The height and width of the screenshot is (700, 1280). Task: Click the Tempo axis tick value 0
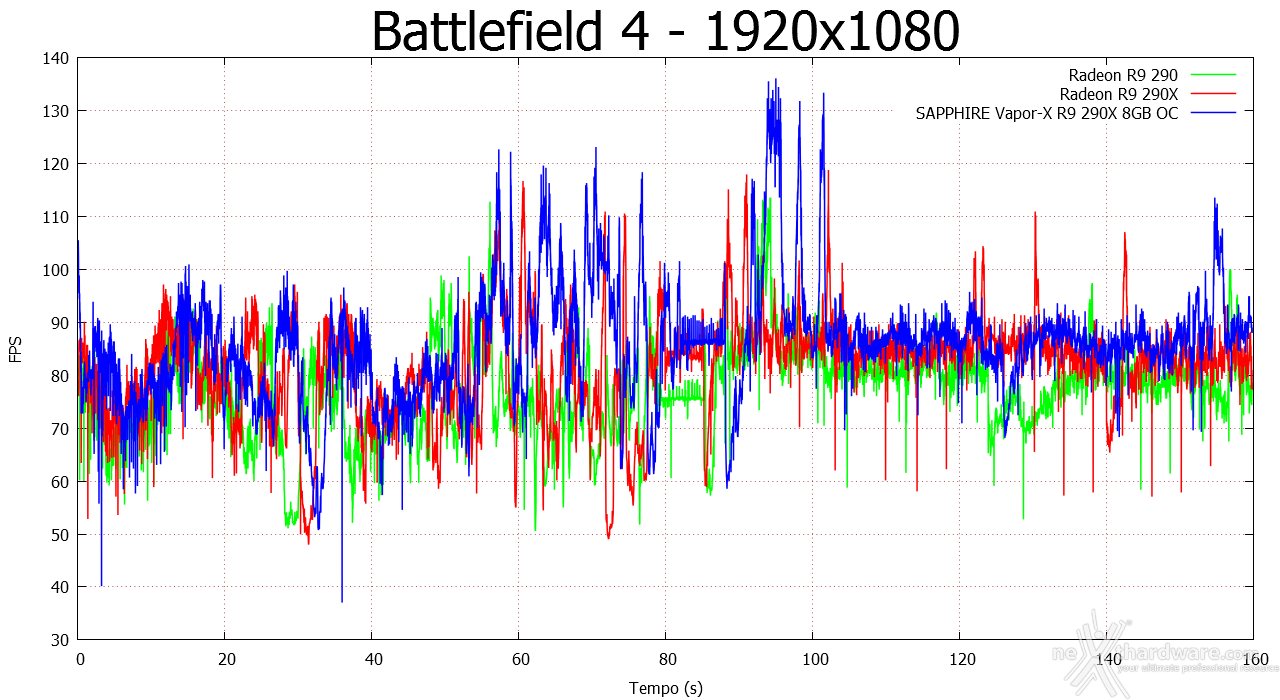point(79,660)
